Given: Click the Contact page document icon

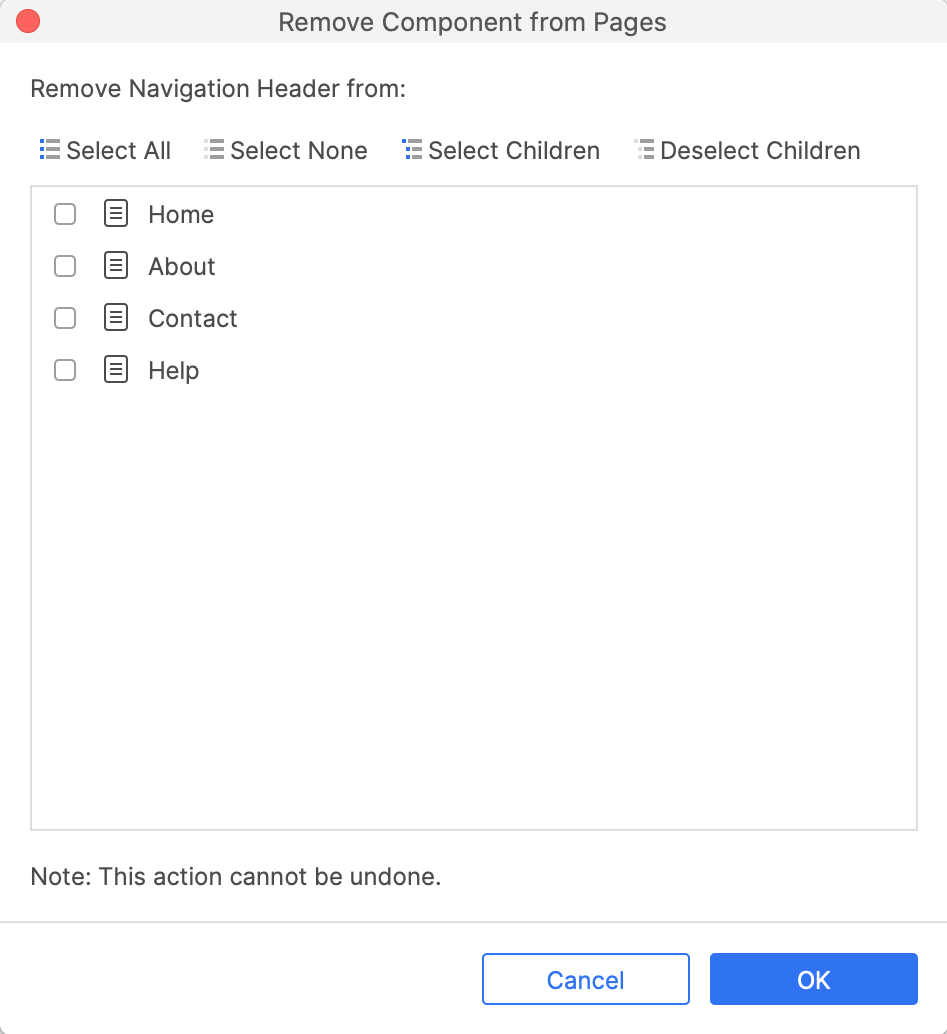Looking at the screenshot, I should [116, 318].
